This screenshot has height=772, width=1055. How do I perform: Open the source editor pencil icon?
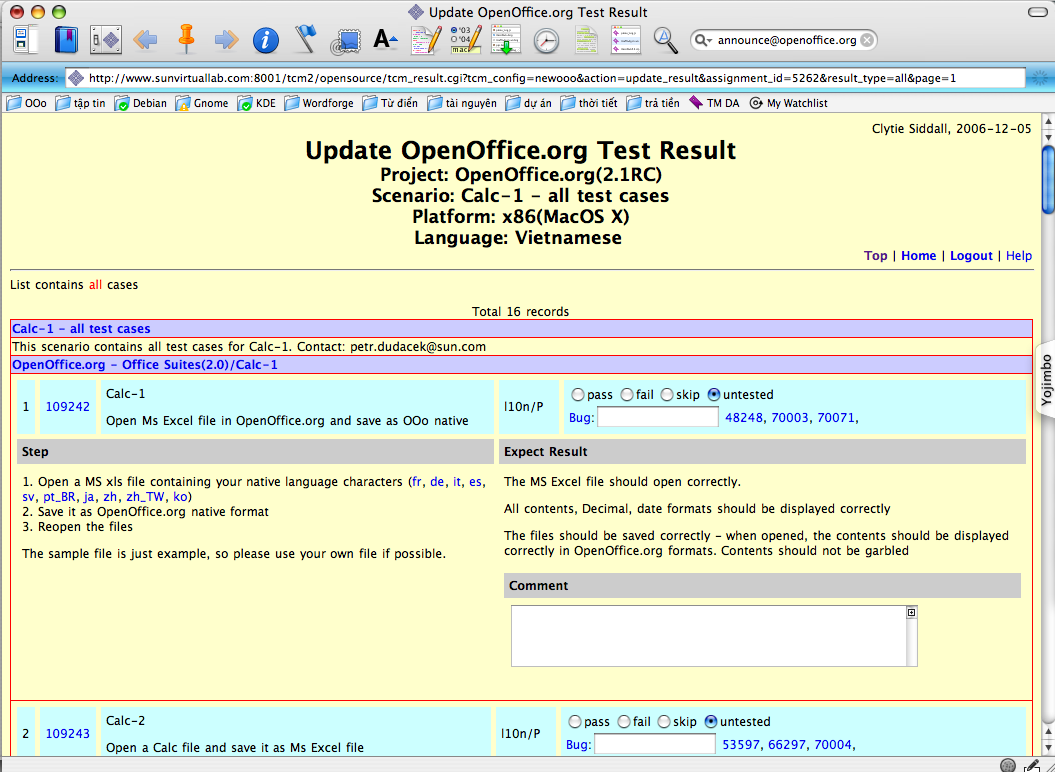tap(426, 40)
